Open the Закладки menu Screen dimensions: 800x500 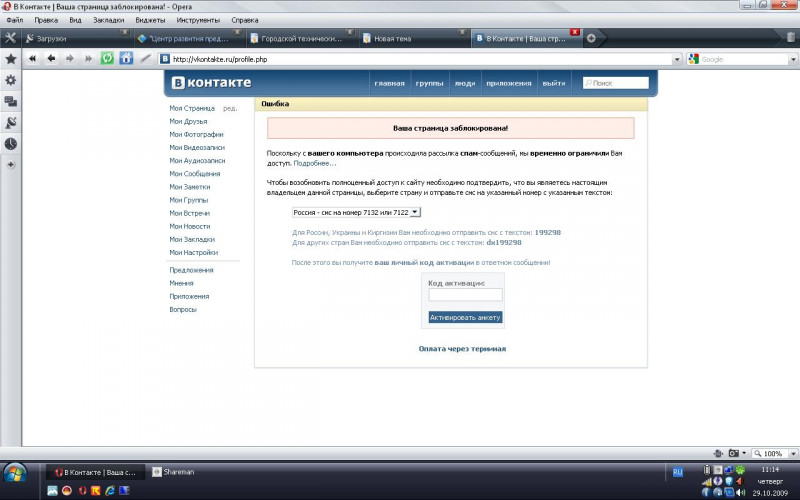109,20
